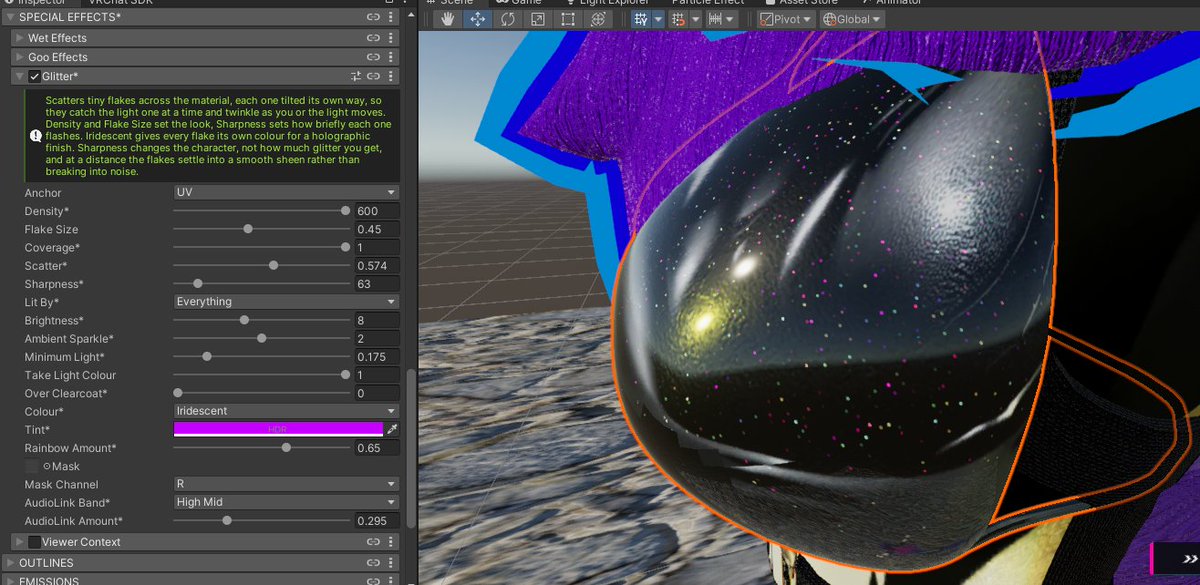Click the Ambient Sparkle value field

pos(377,339)
